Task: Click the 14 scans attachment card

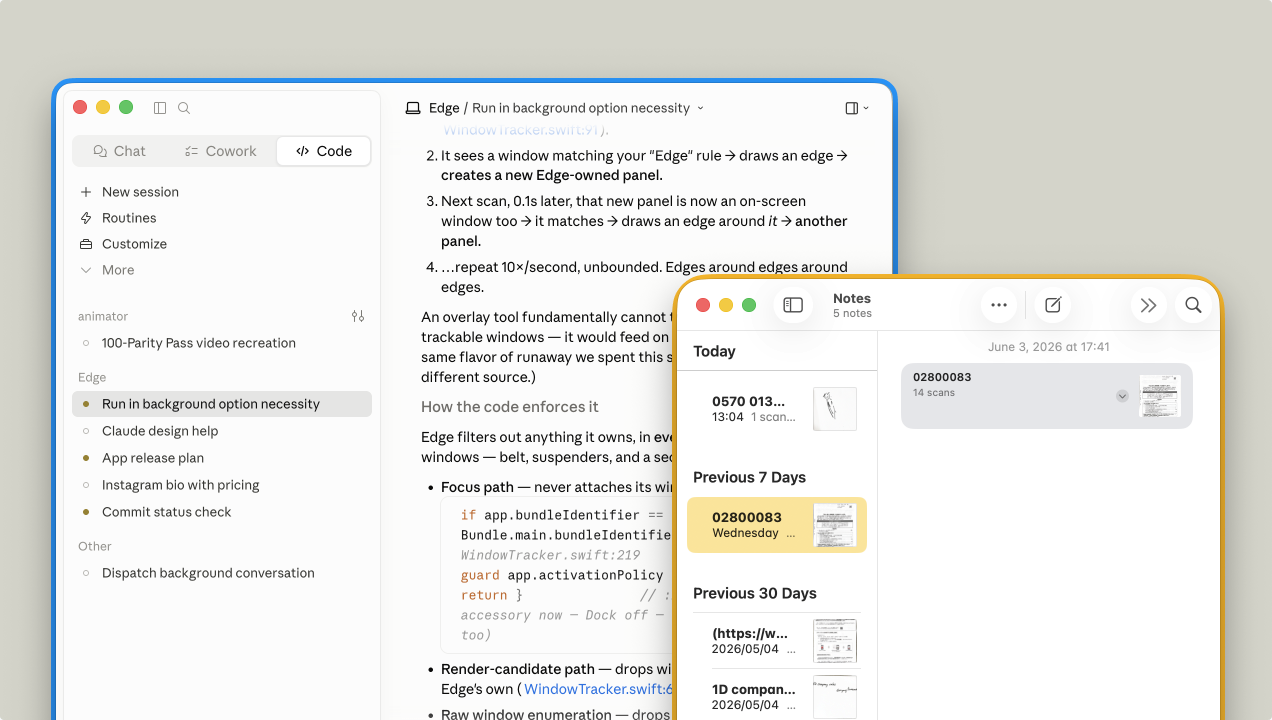Action: coord(1047,396)
